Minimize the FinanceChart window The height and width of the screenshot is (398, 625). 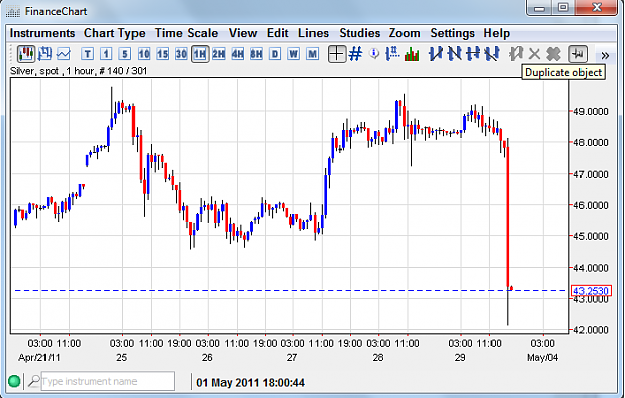click(x=540, y=7)
